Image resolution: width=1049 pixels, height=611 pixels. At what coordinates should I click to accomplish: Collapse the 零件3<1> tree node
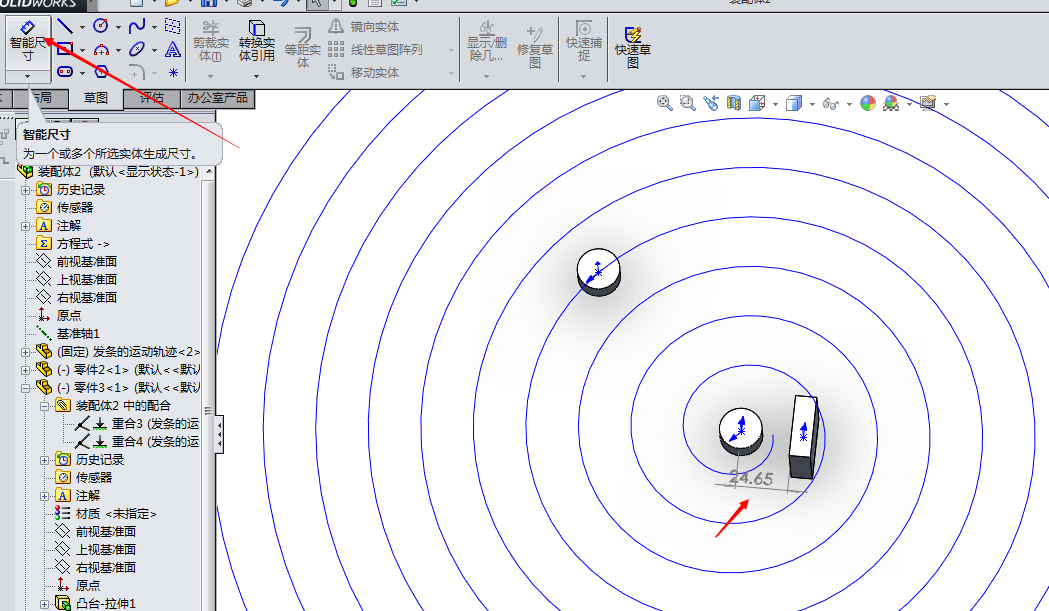[25, 388]
